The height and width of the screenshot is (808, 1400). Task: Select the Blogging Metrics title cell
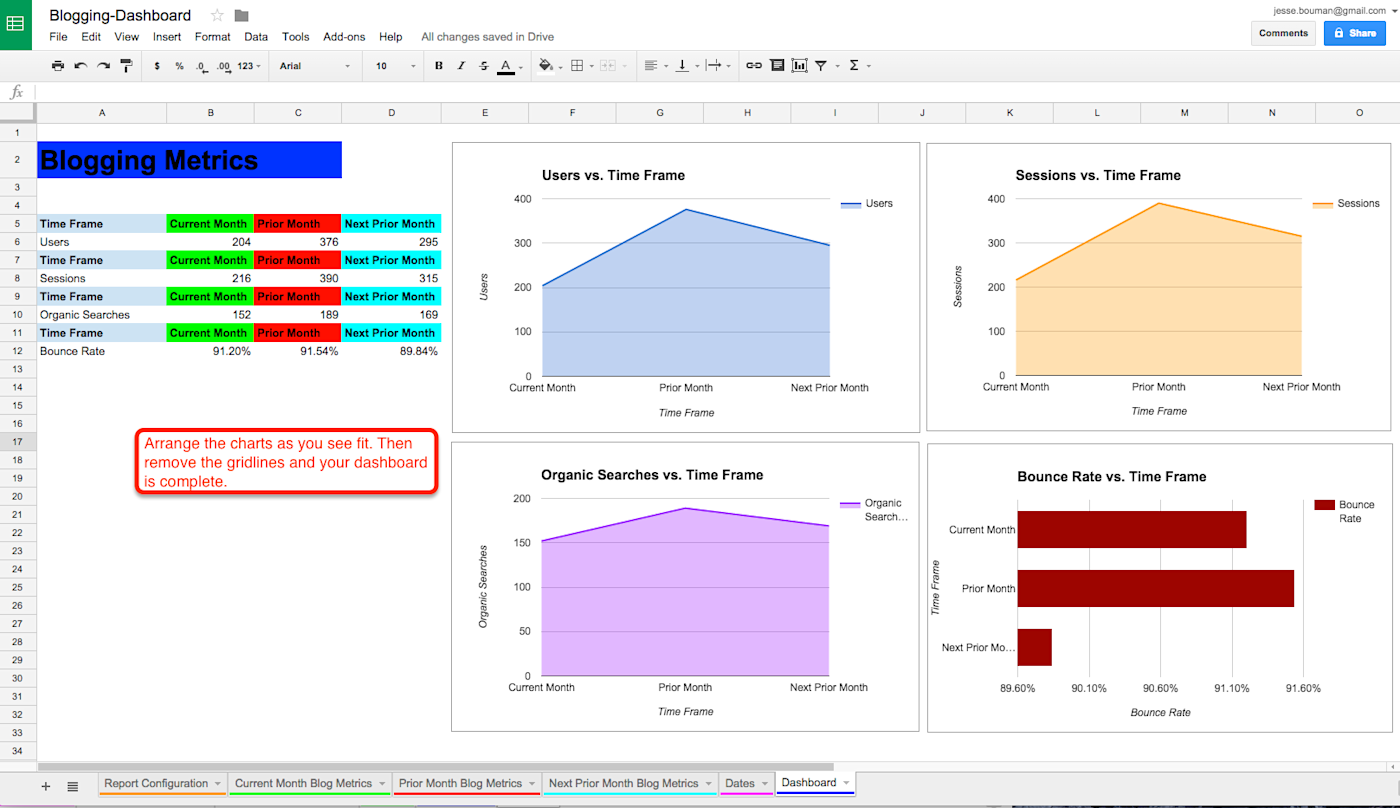189,160
